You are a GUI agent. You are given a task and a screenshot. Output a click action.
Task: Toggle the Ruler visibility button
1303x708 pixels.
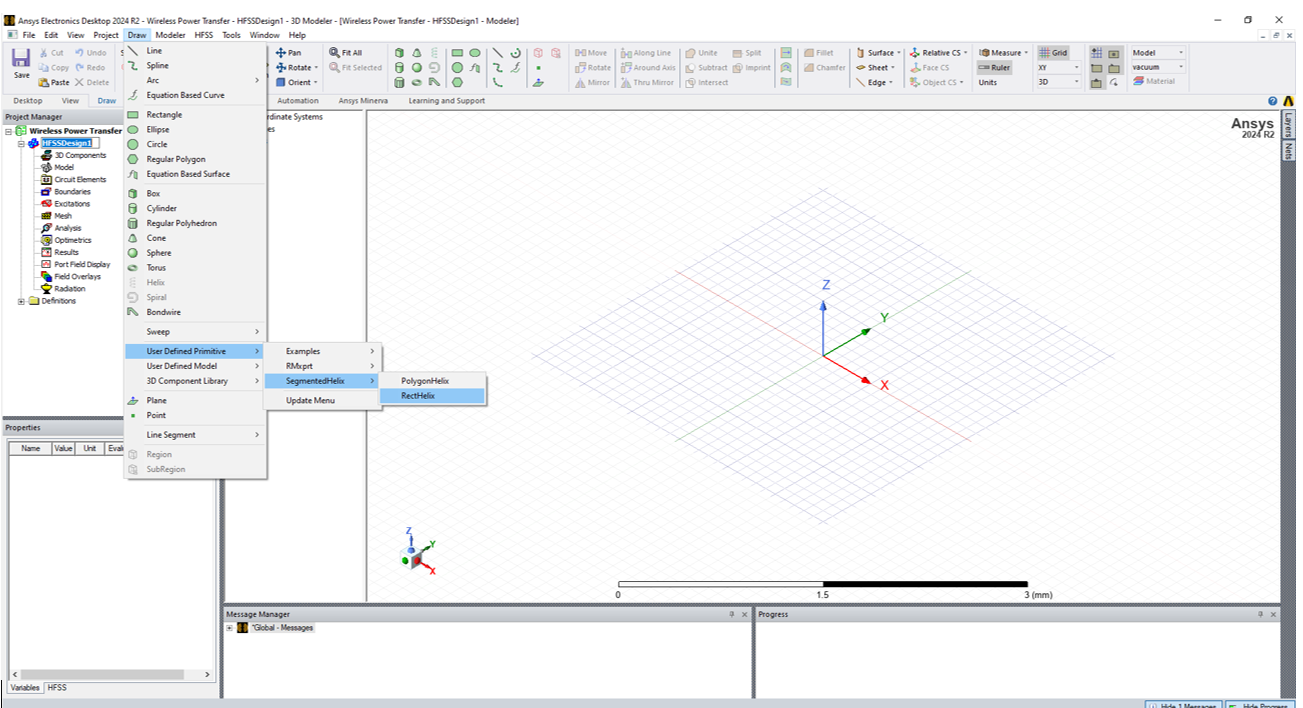[994, 68]
